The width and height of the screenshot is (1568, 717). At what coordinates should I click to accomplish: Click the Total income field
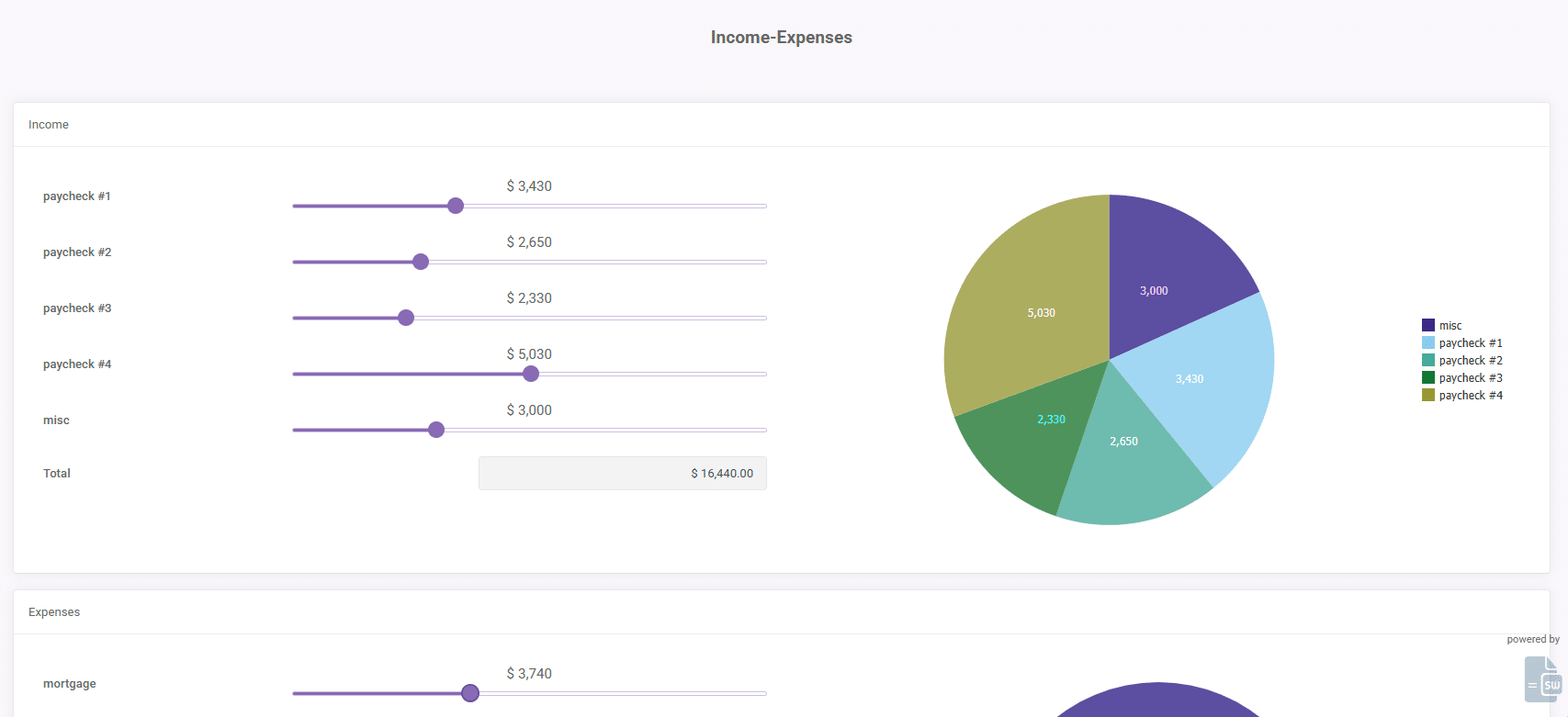pos(623,474)
